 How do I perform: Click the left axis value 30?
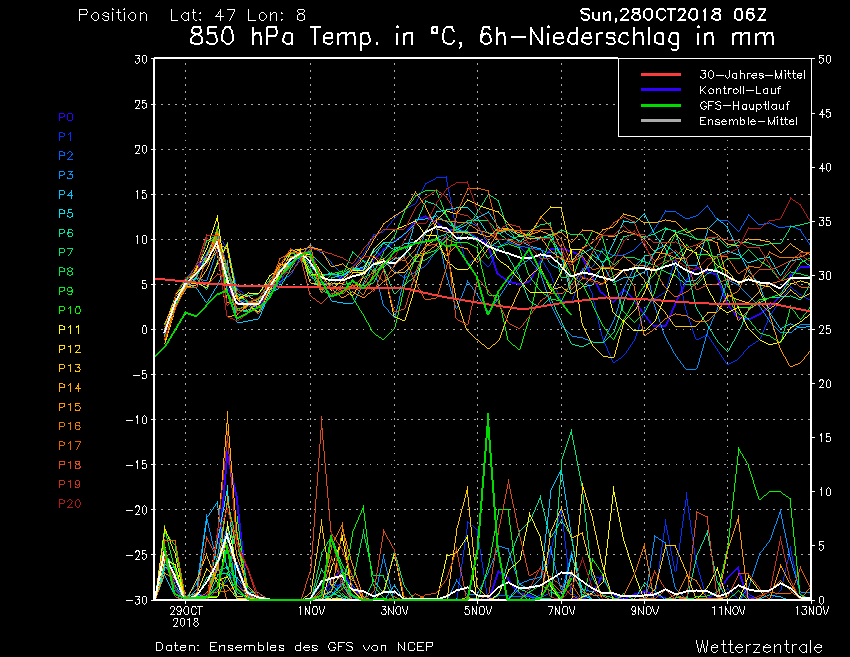[141, 59]
